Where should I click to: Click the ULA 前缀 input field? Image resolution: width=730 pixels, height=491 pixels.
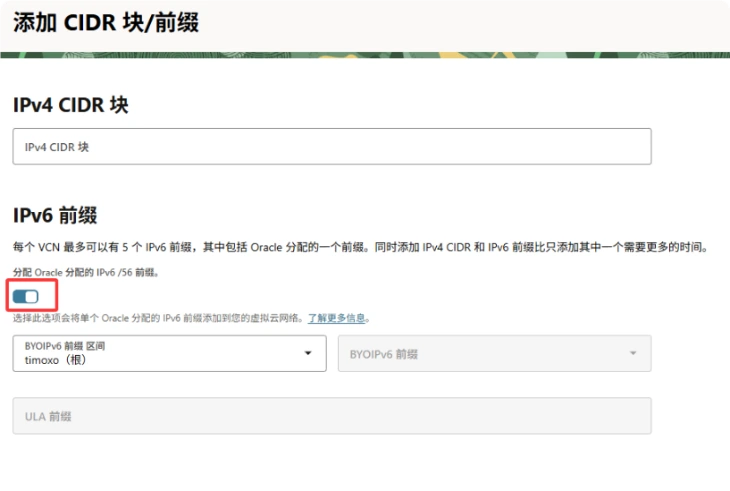coord(331,416)
